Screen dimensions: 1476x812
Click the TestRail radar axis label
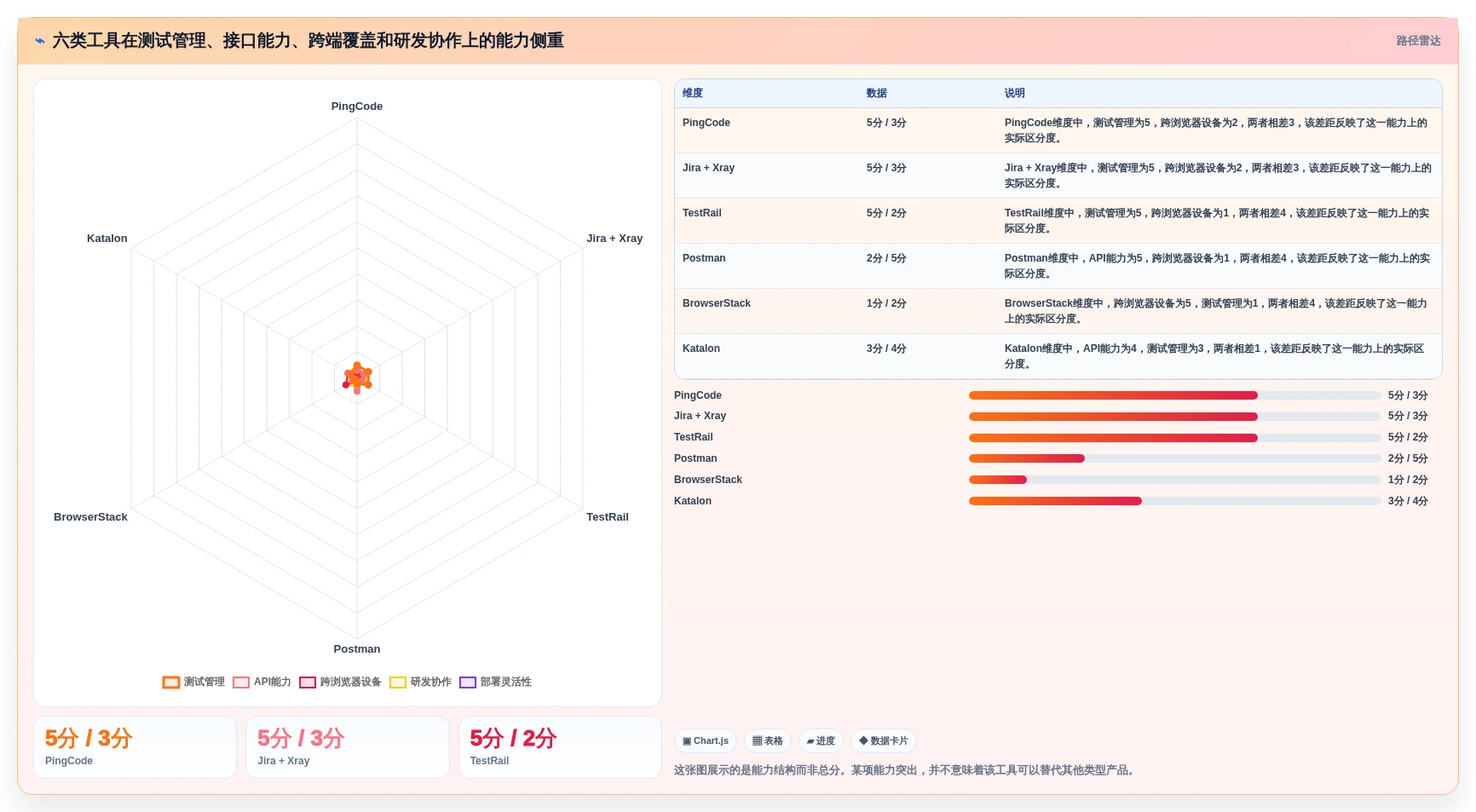(608, 517)
